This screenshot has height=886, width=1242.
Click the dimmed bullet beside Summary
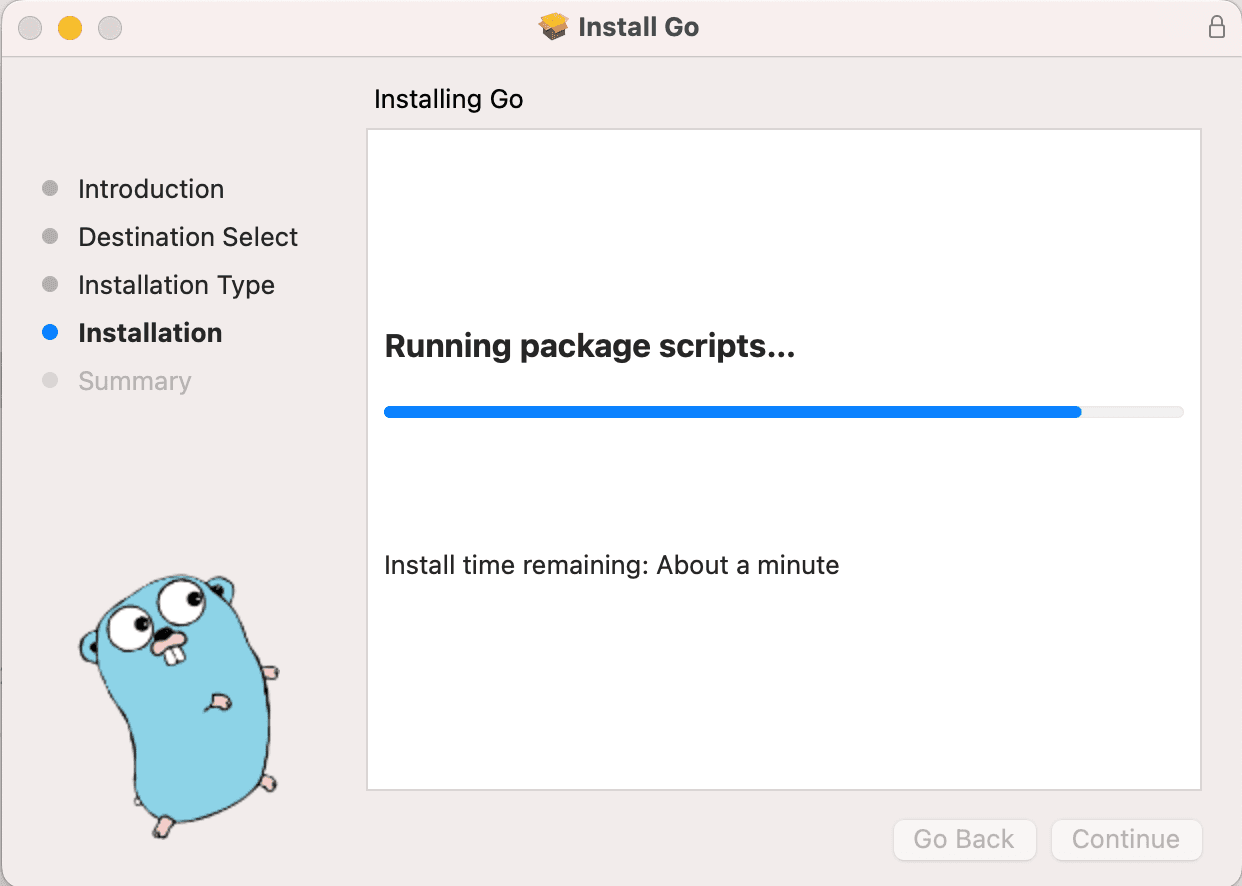(x=50, y=381)
